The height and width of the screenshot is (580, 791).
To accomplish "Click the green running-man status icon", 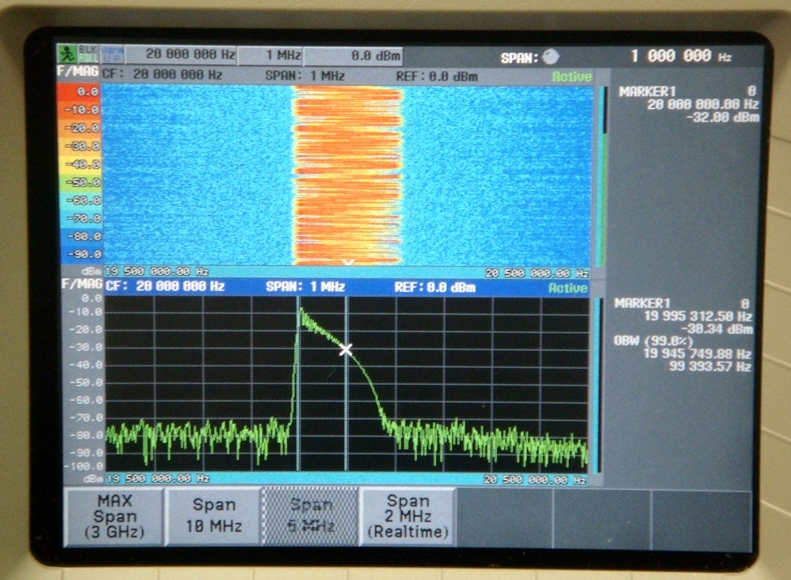I will [x=66, y=54].
